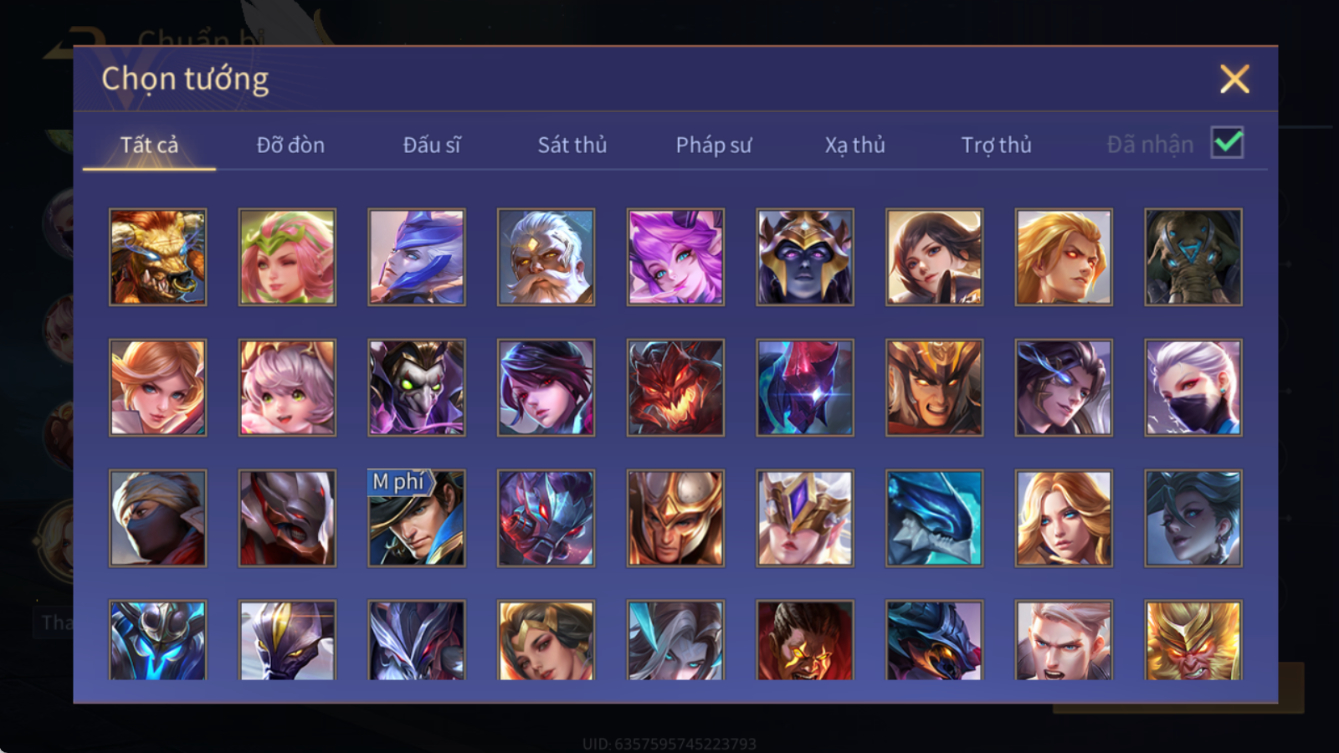Viewport: 1339px width, 753px height.
Task: Open the 'Trợ thủ' tab
Action: 996,145
